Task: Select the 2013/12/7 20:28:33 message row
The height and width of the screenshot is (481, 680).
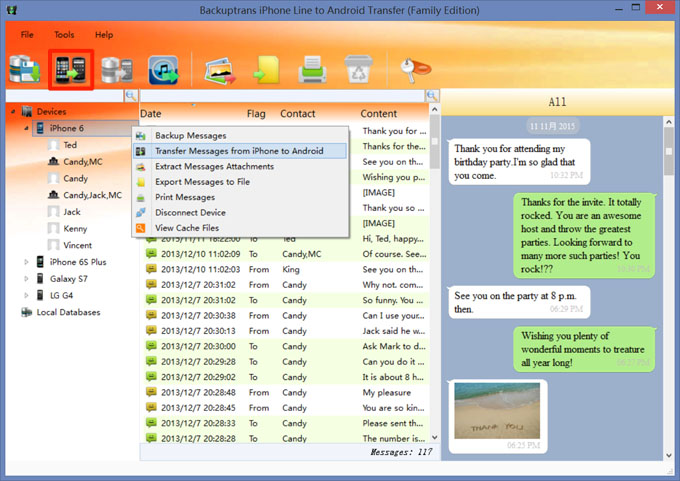Action: point(286,423)
